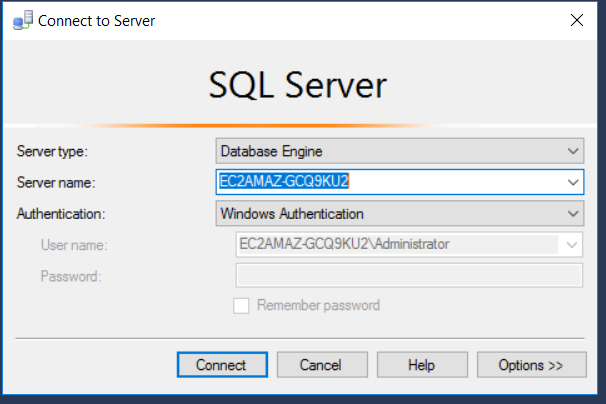Cancel the connection dialog
Screen dimensions: 606x404
click(322, 365)
